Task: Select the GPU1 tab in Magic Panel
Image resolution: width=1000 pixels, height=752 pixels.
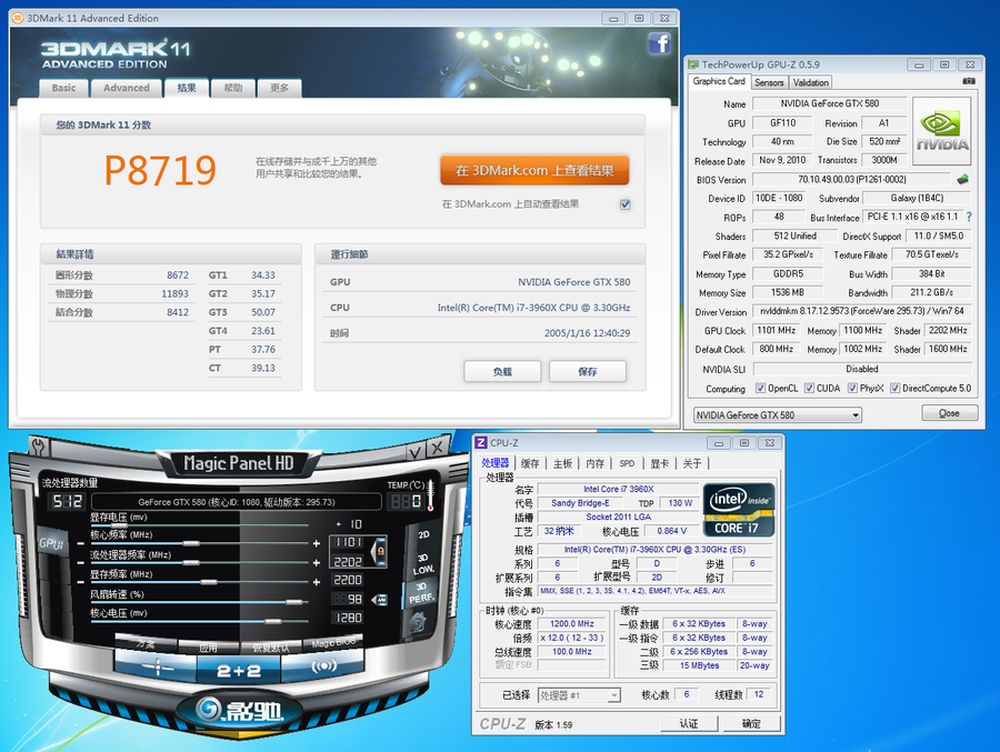Action: point(51,543)
